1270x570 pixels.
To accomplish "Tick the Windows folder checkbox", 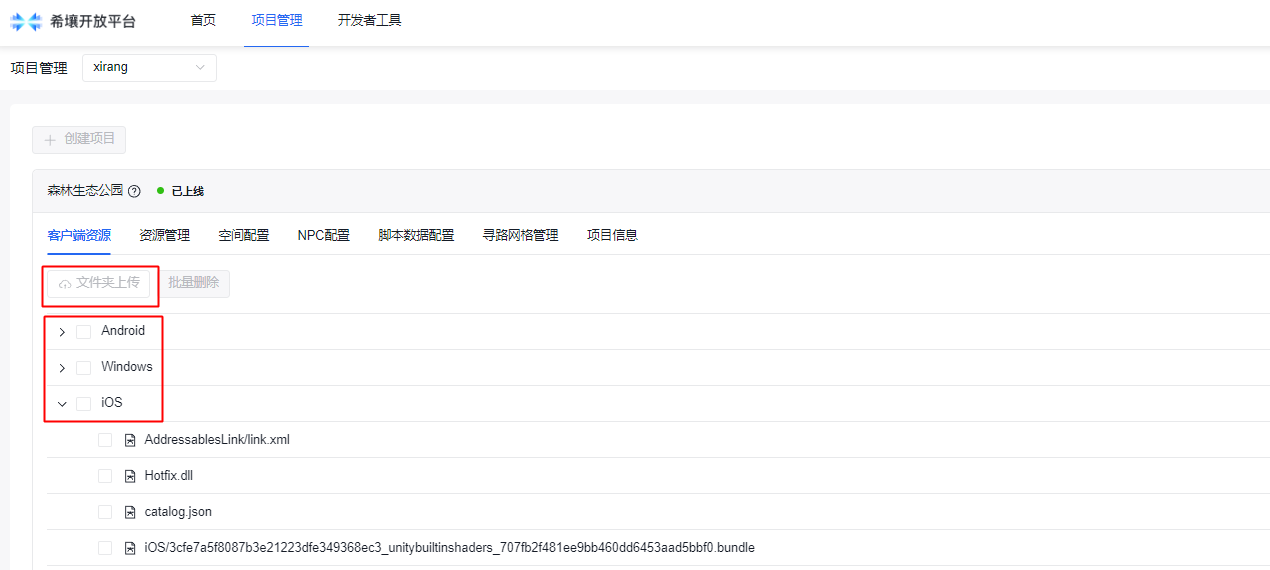I will click(x=83, y=368).
